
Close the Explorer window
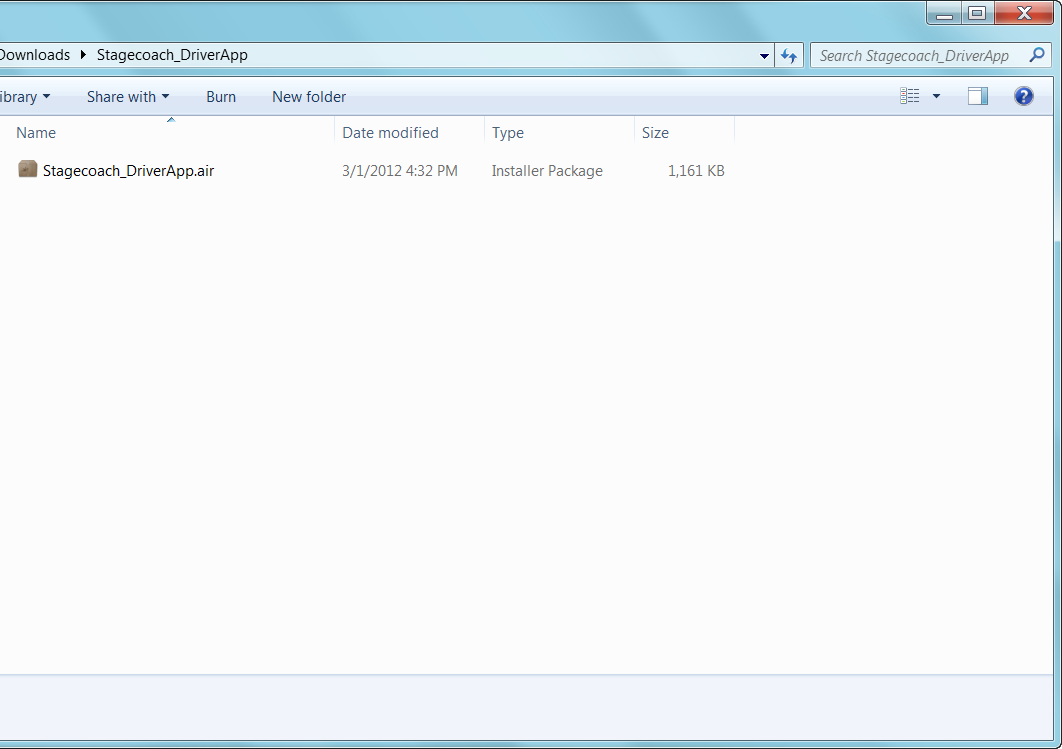point(1024,14)
